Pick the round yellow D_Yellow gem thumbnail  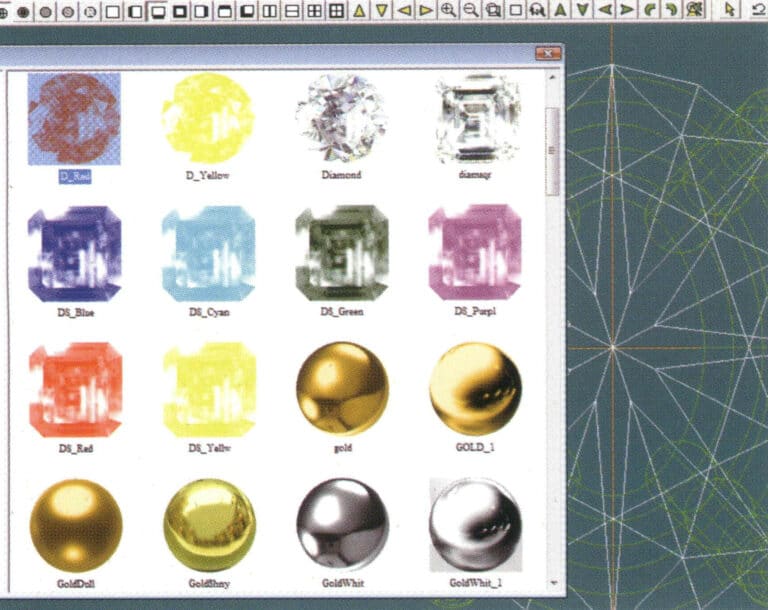point(208,118)
